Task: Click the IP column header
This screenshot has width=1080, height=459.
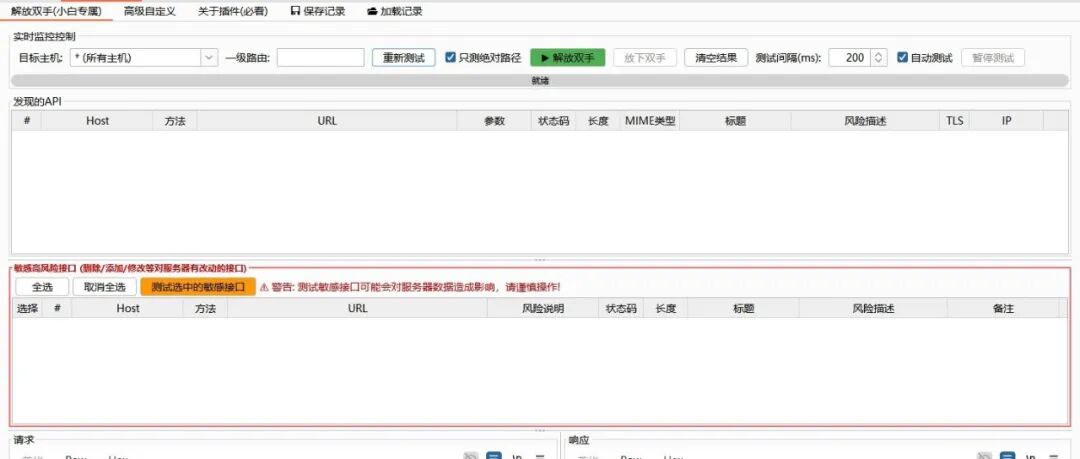Action: pos(1006,121)
